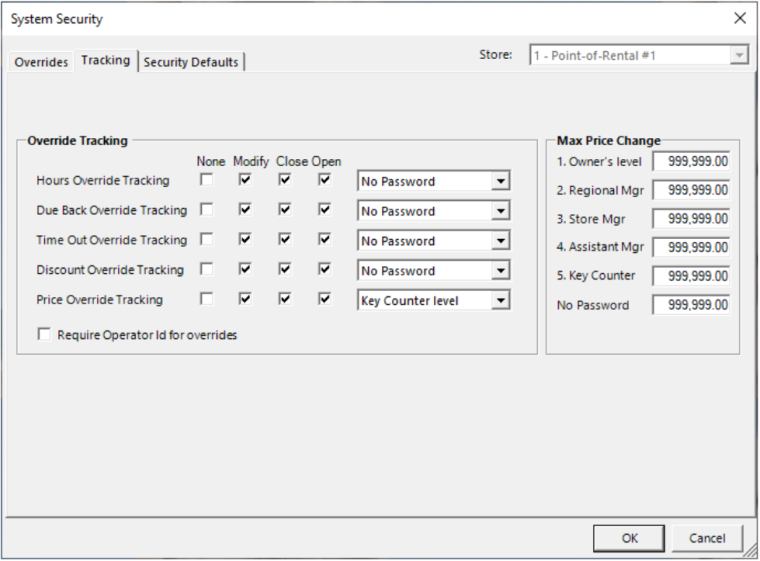The width and height of the screenshot is (760, 561).
Task: Toggle Modify for Time Out Override Tracking
Action: click(x=245, y=240)
